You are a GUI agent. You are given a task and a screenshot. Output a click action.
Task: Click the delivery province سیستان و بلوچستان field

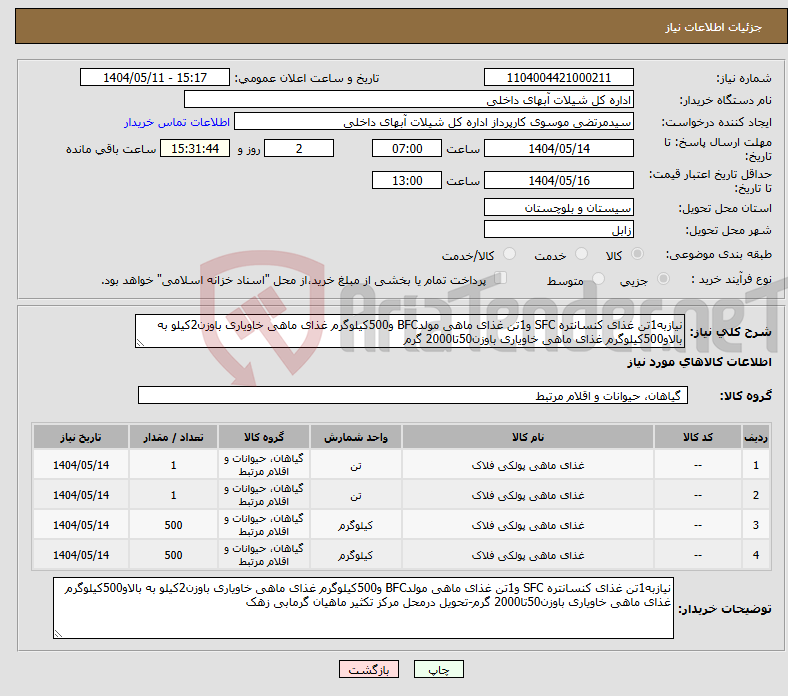(x=558, y=207)
